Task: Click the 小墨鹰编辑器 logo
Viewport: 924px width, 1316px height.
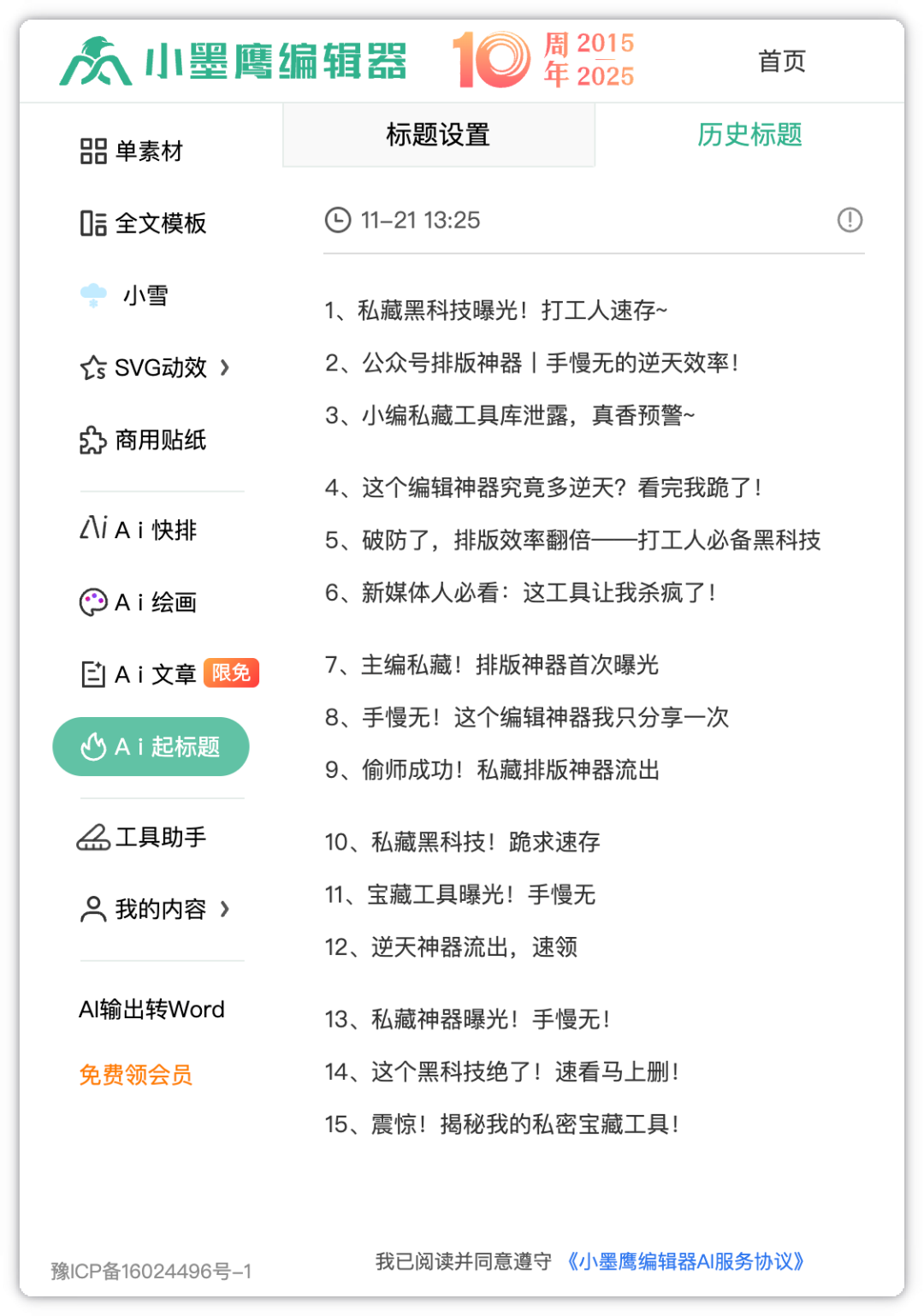Action: [233, 61]
